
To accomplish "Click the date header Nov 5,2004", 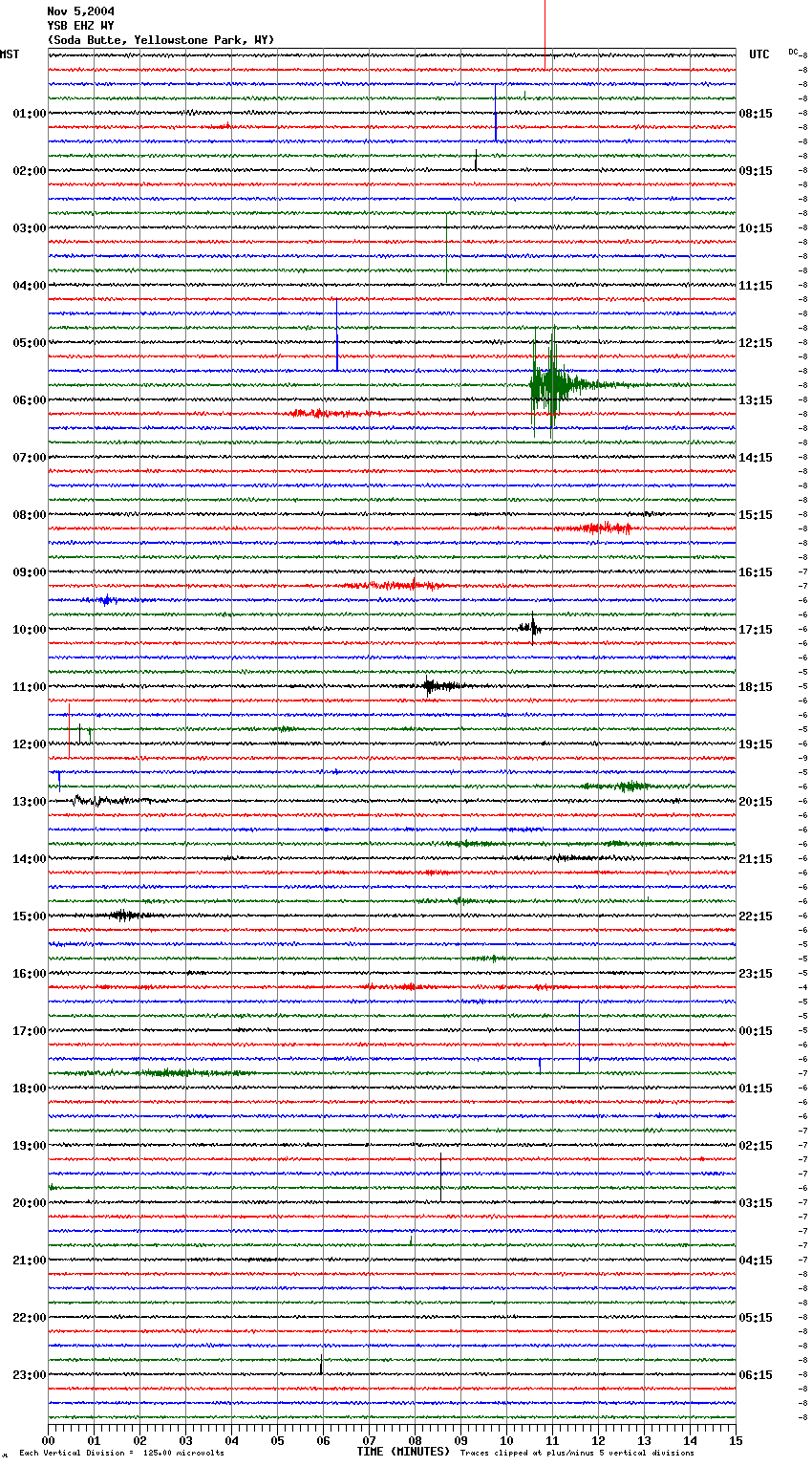I will point(80,11).
